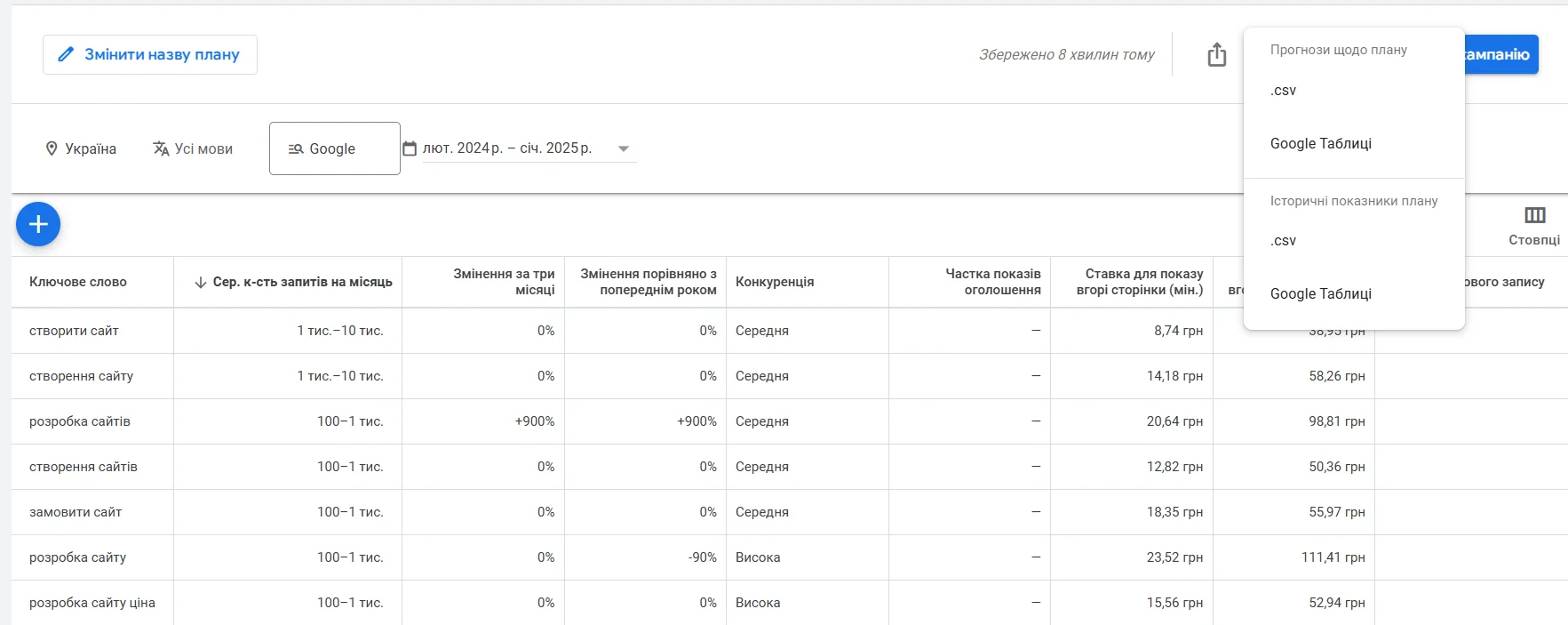Expand the date range dropdown arrow
The width and height of the screenshot is (1568, 625).
[625, 148]
